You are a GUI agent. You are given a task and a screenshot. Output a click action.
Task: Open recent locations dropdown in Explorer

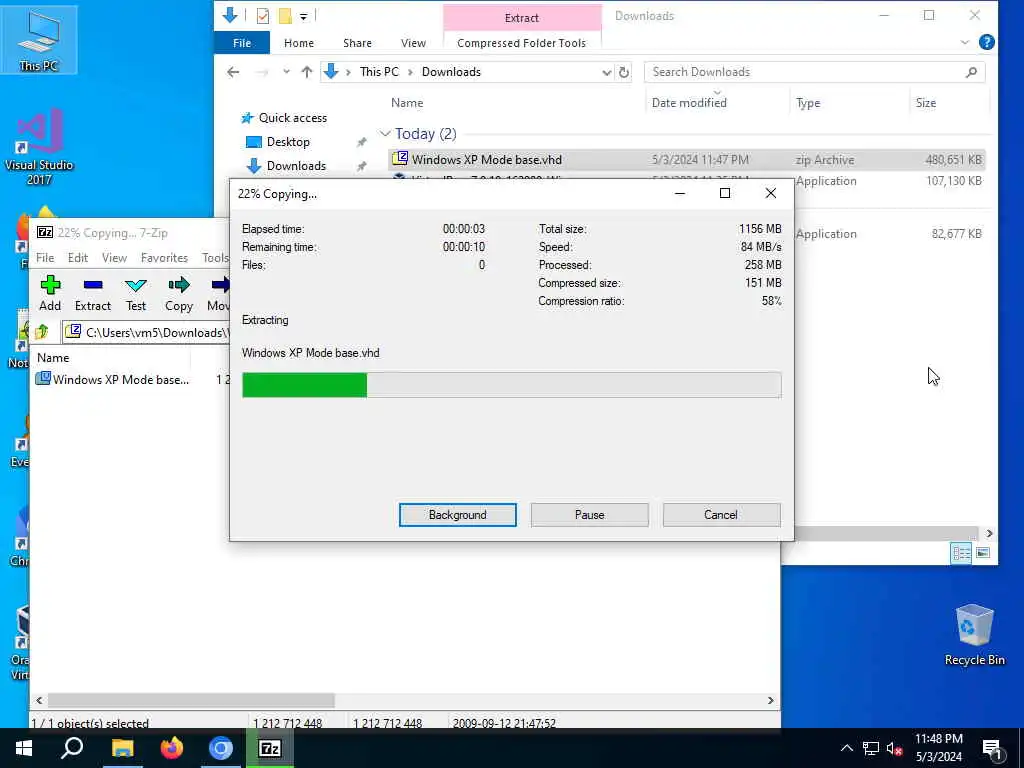click(286, 72)
